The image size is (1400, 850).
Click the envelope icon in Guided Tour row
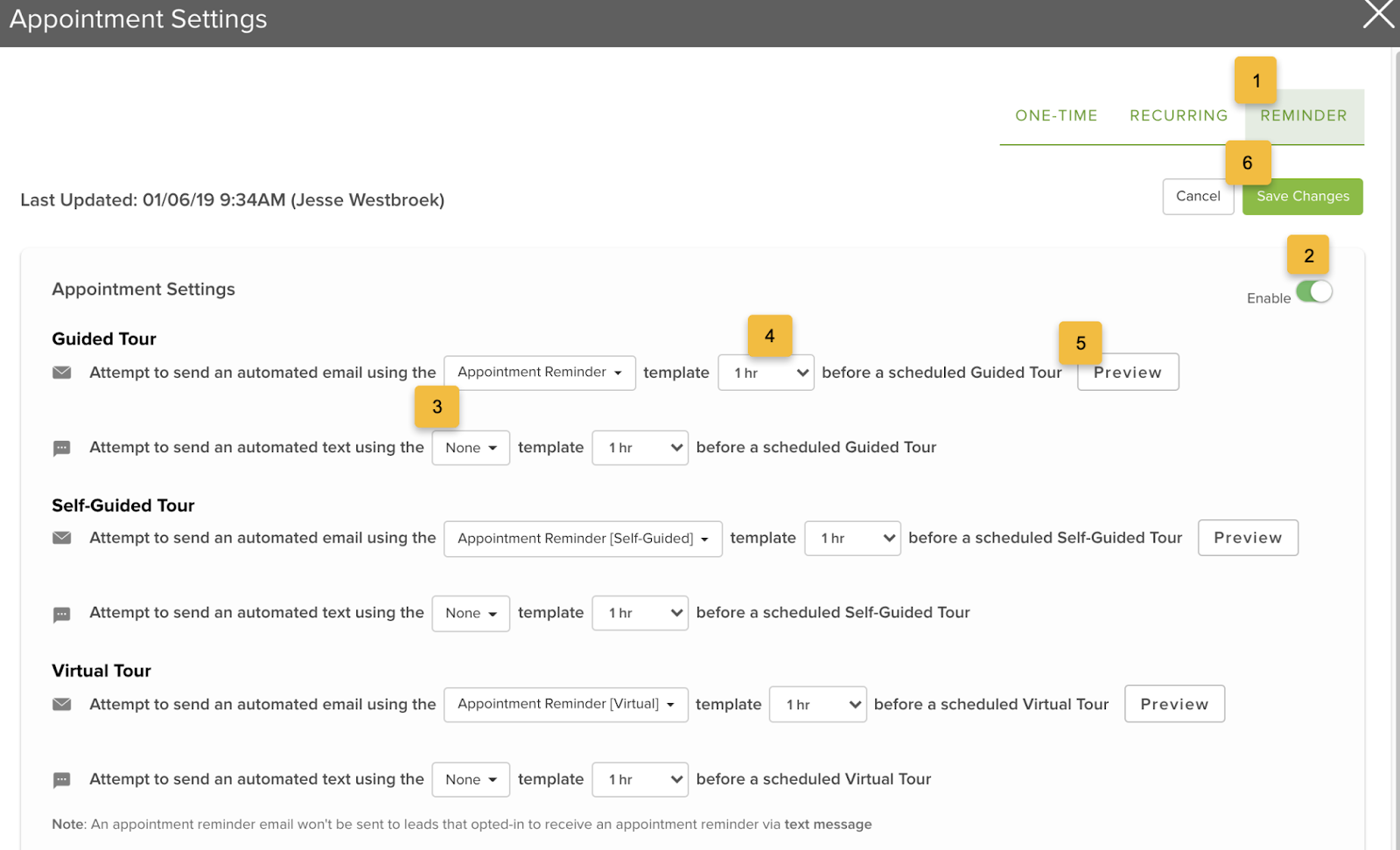[61, 373]
